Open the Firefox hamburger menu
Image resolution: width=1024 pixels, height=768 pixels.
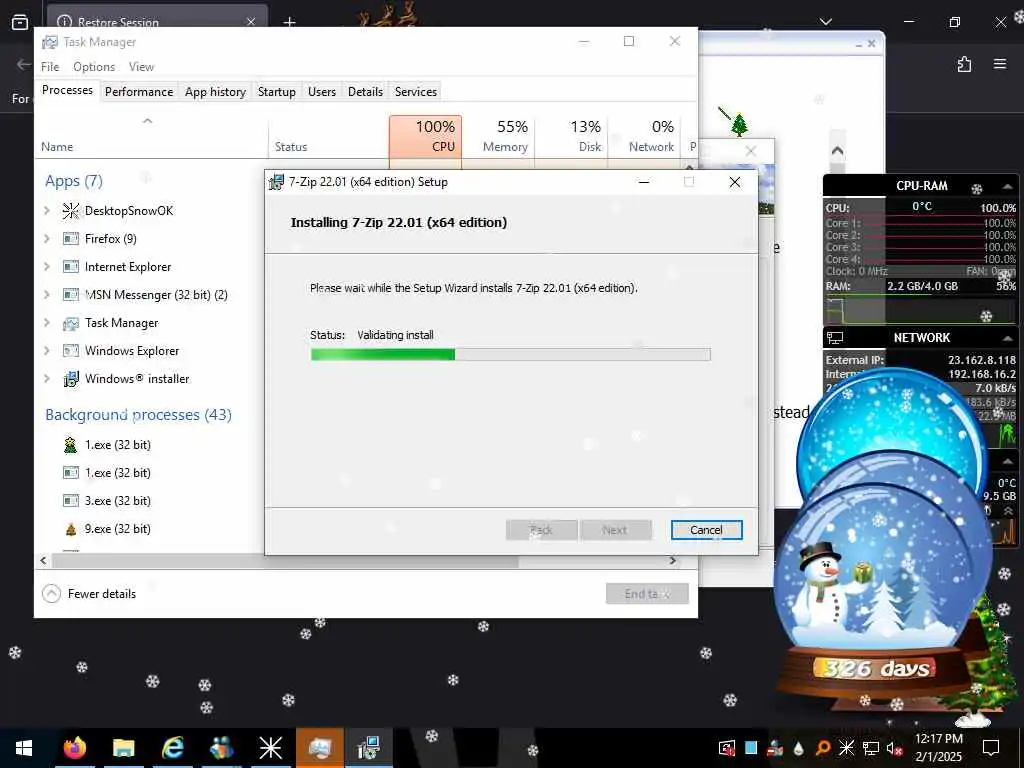pyautogui.click(x=1000, y=64)
